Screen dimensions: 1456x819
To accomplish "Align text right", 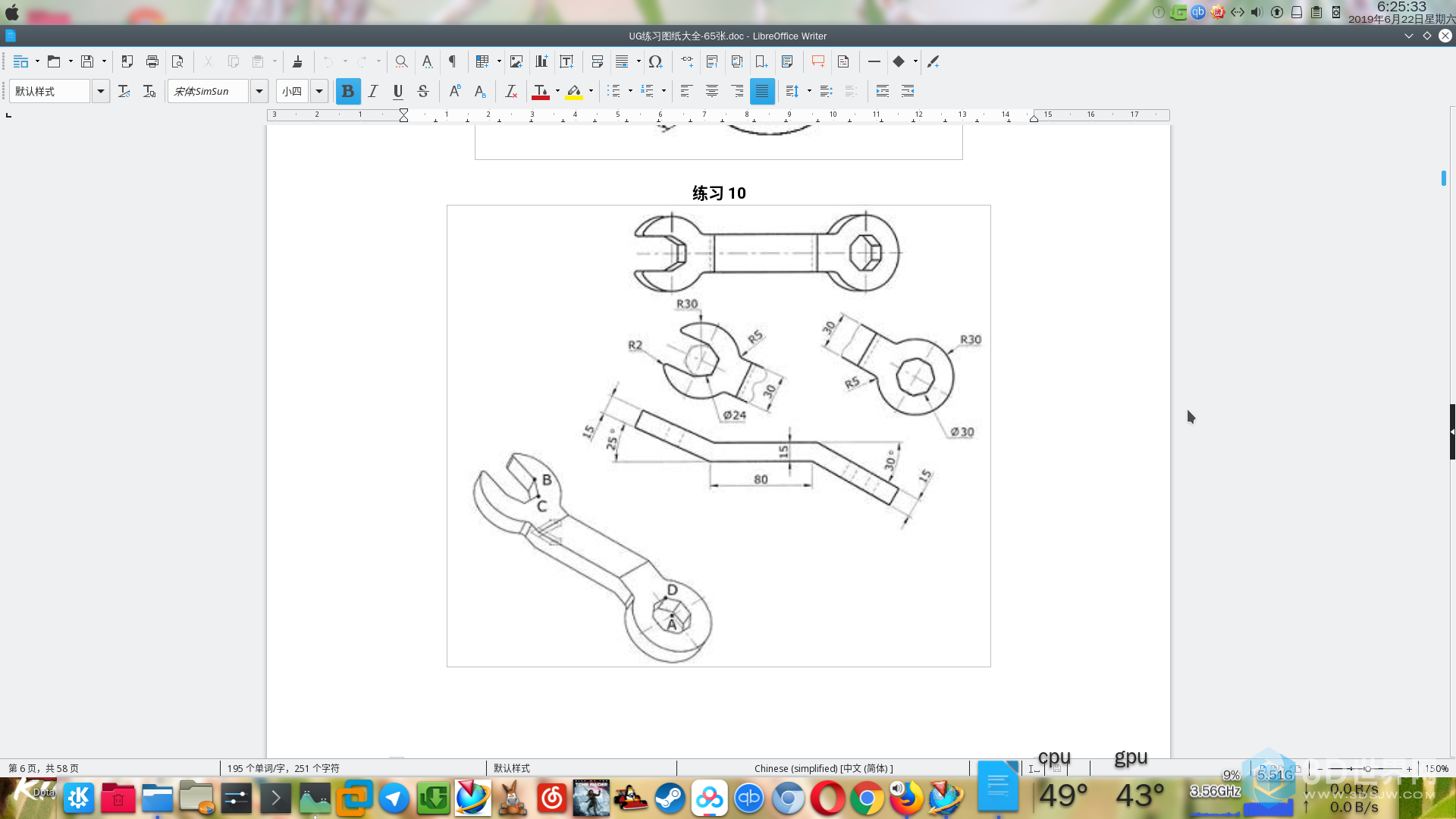I will point(737,91).
